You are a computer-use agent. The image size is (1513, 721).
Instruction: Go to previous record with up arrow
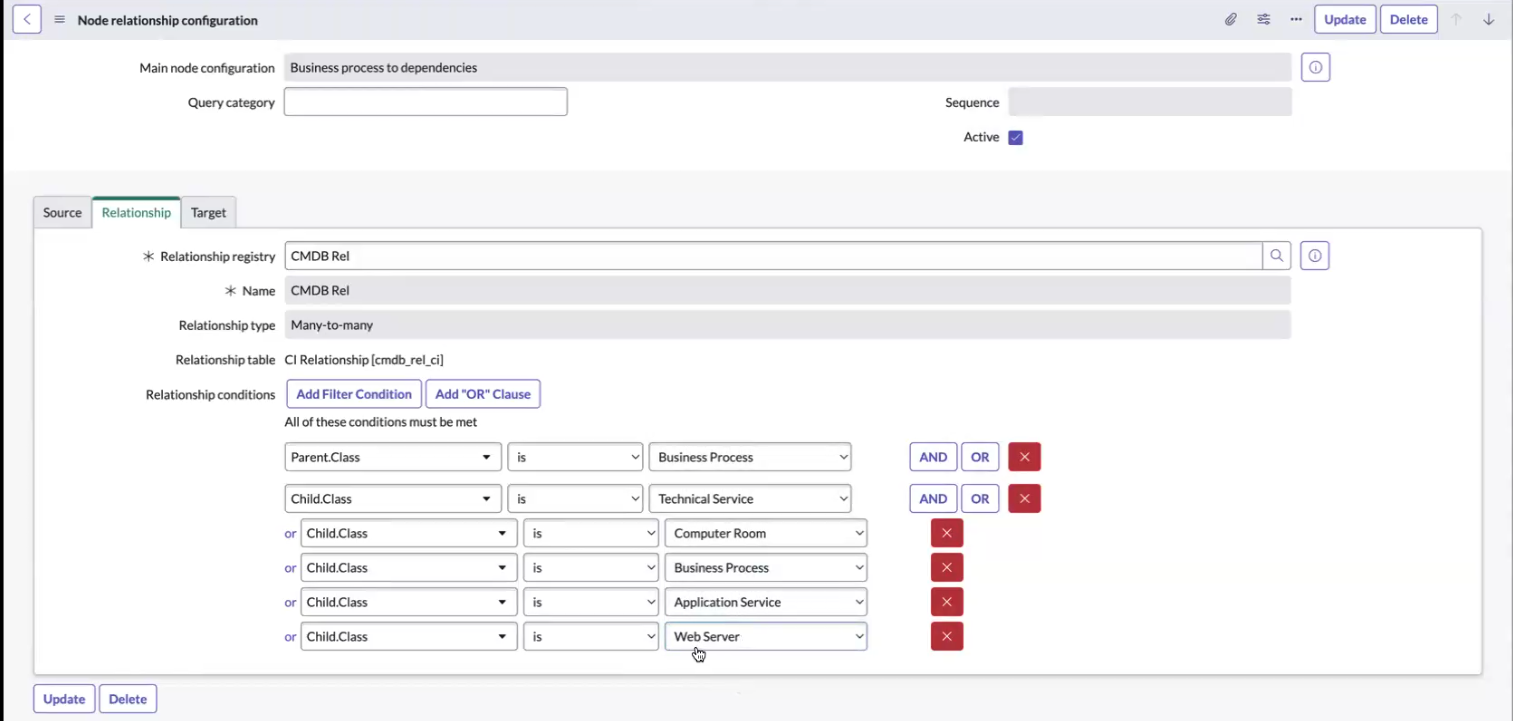(x=1457, y=19)
